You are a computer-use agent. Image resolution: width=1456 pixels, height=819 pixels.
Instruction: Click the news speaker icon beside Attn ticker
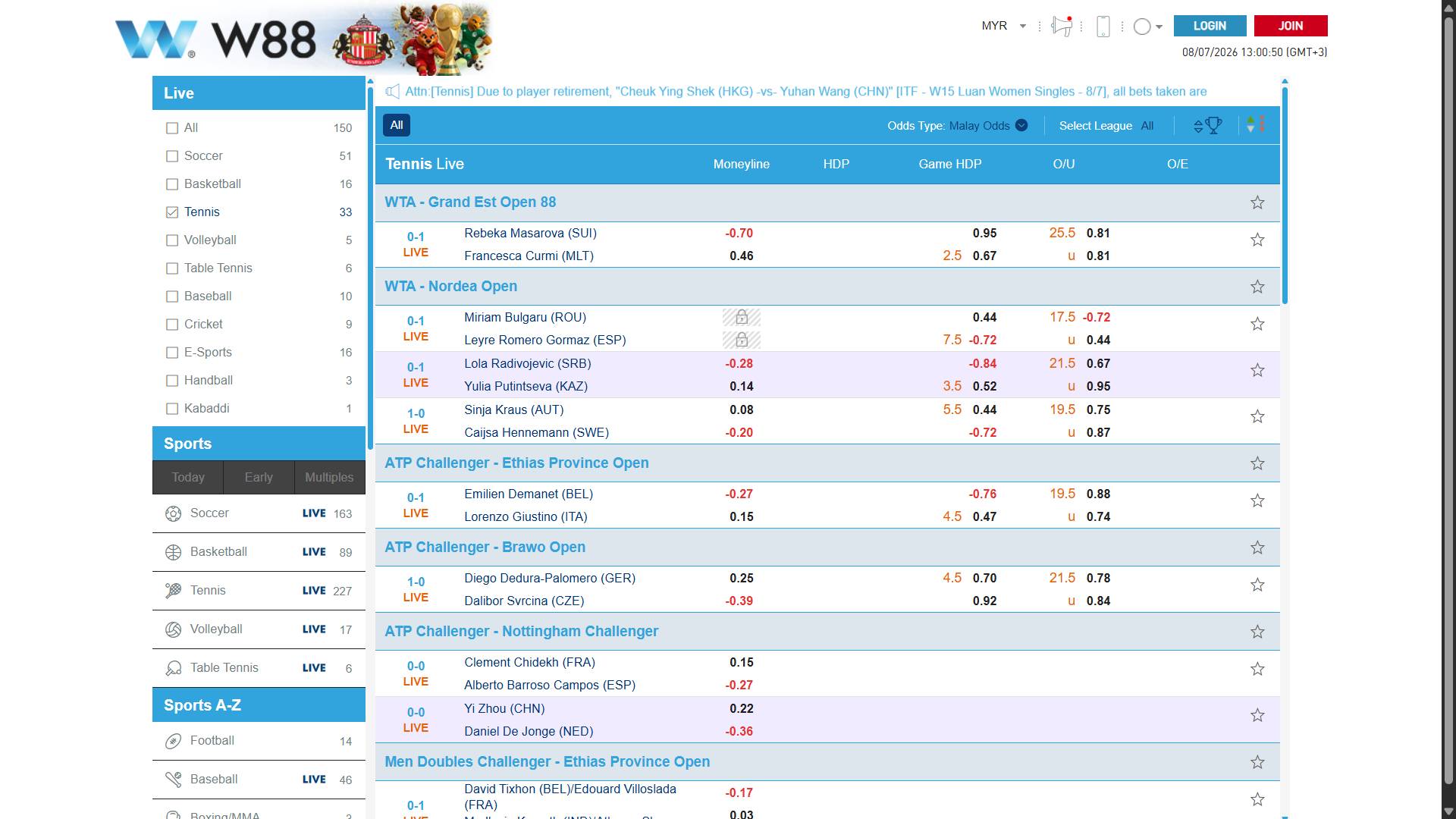click(392, 92)
